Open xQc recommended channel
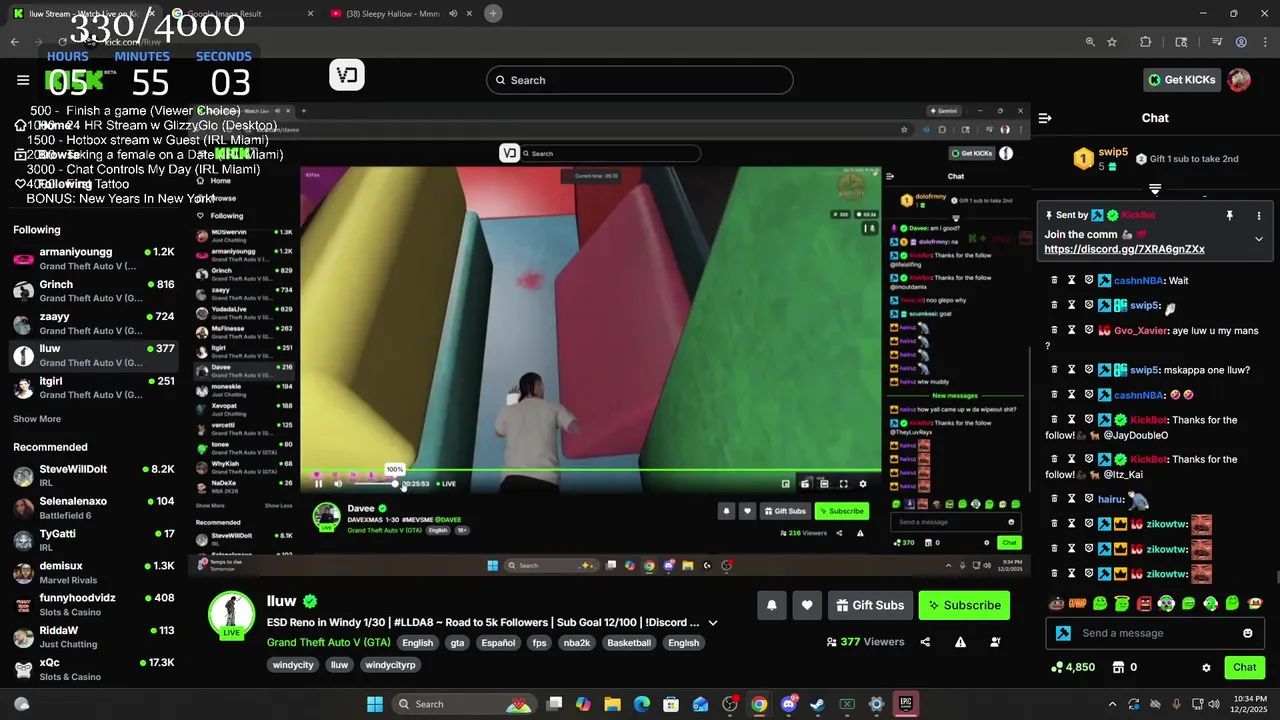1280x720 pixels. pos(93,669)
